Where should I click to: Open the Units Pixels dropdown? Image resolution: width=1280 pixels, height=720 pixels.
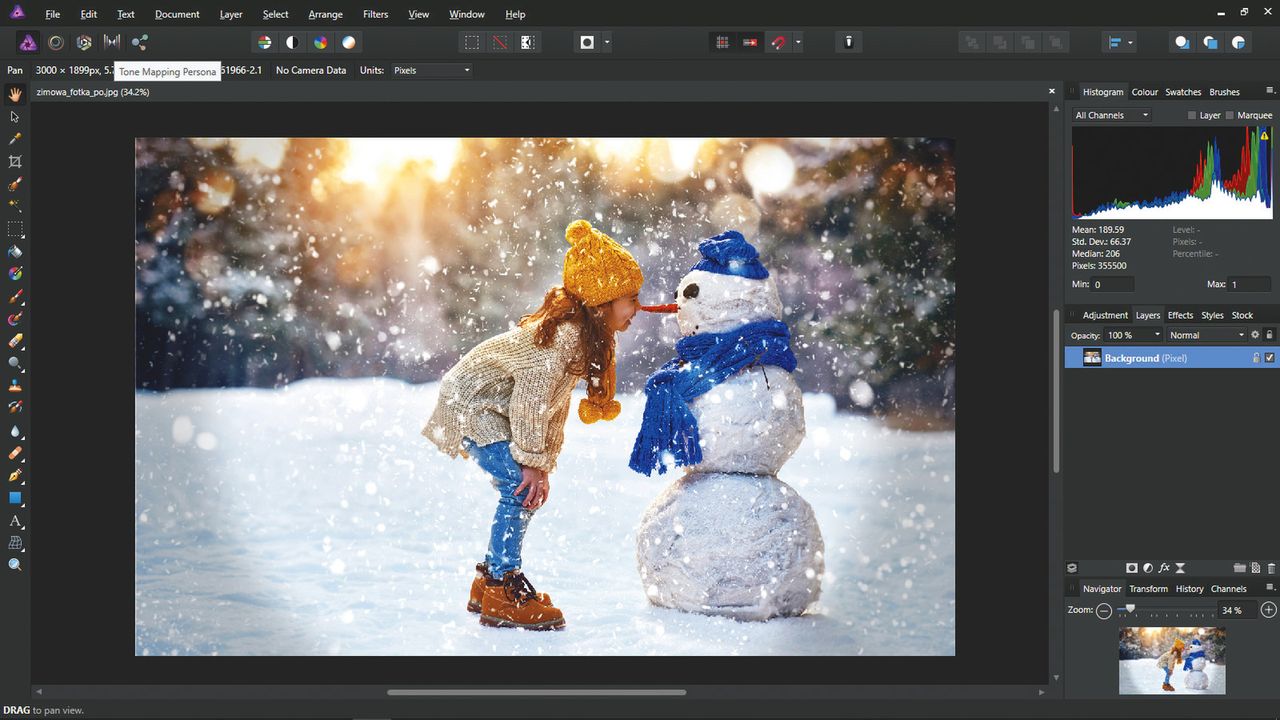[431, 70]
